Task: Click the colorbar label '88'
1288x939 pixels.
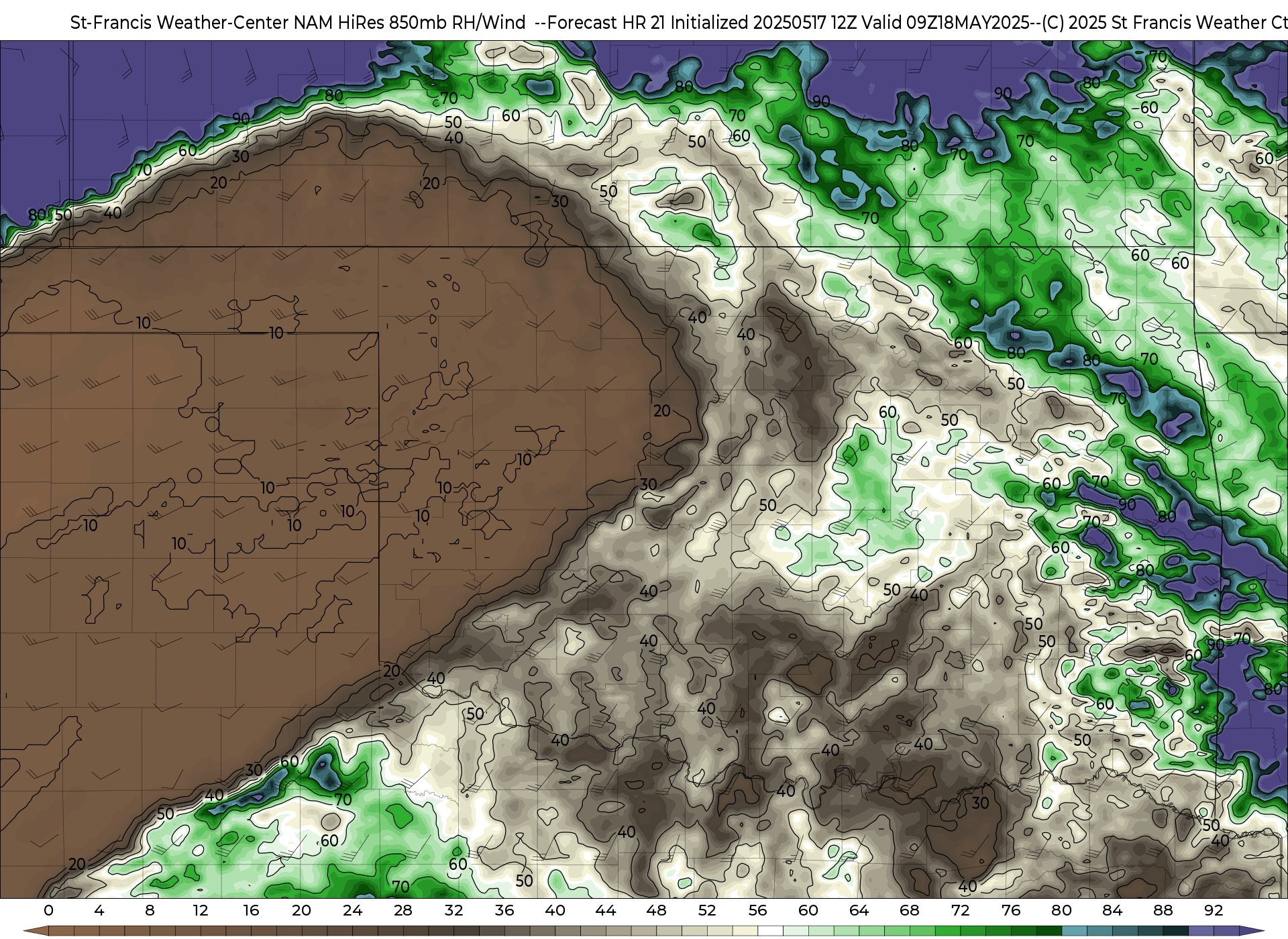Action: click(x=1163, y=910)
